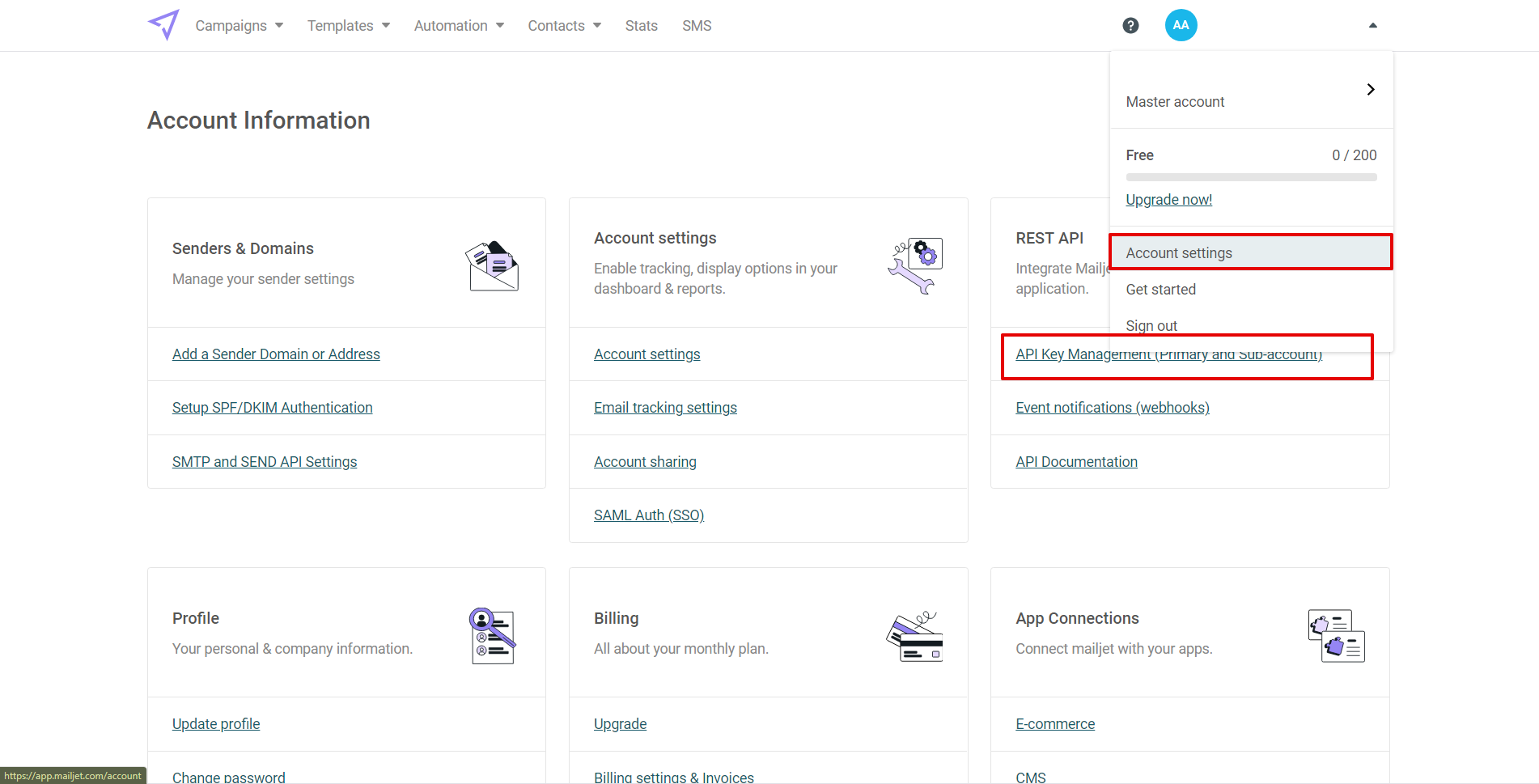Open the Automation dropdown menu
1539x784 pixels.
click(459, 26)
